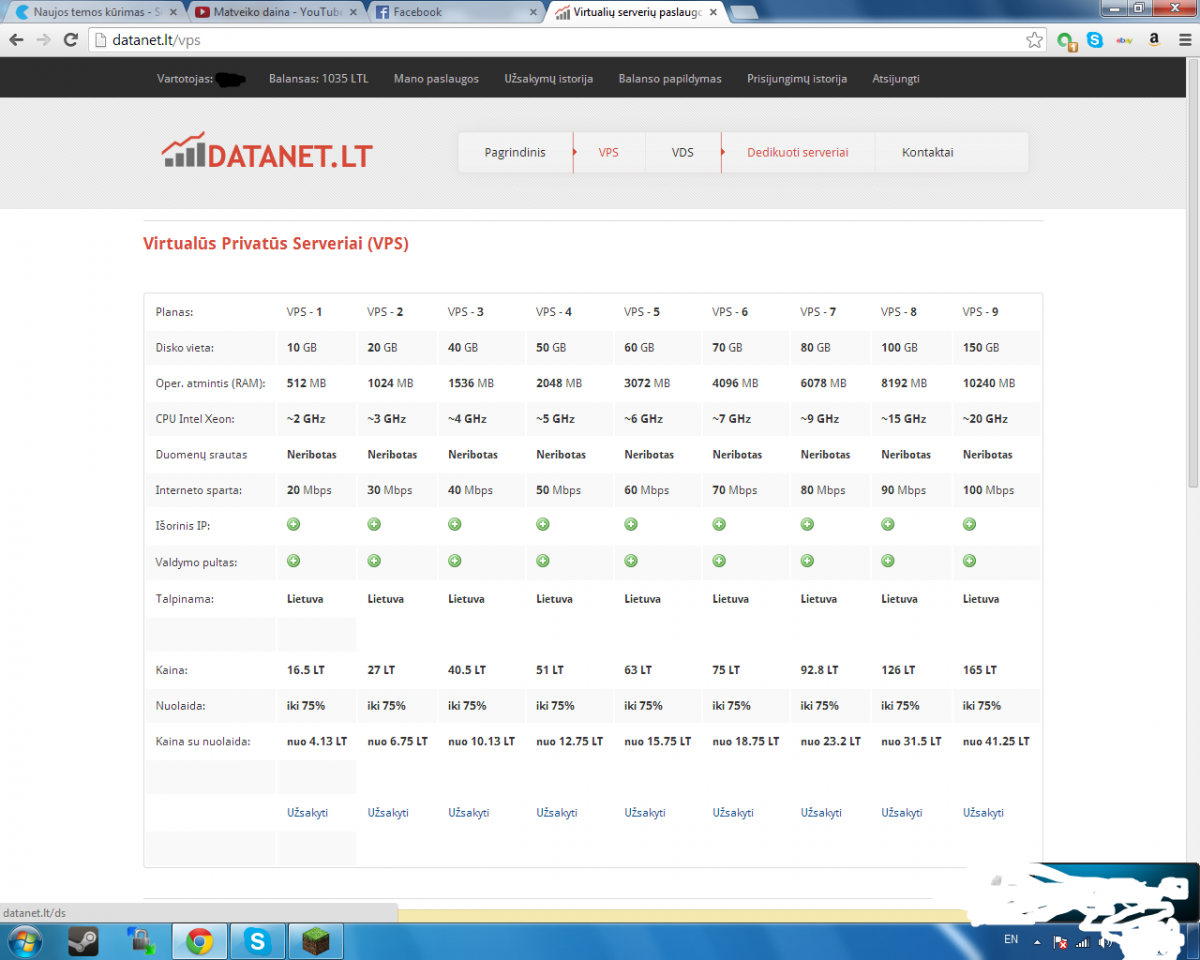
Task: Open the volume control in system tray
Action: [1106, 942]
